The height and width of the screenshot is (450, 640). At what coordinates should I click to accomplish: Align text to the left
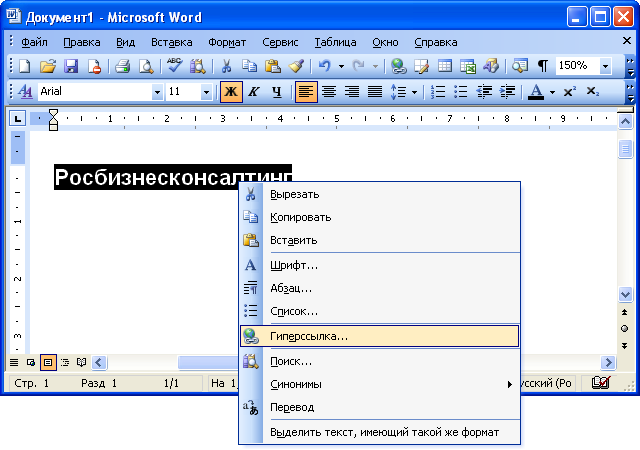pos(306,91)
